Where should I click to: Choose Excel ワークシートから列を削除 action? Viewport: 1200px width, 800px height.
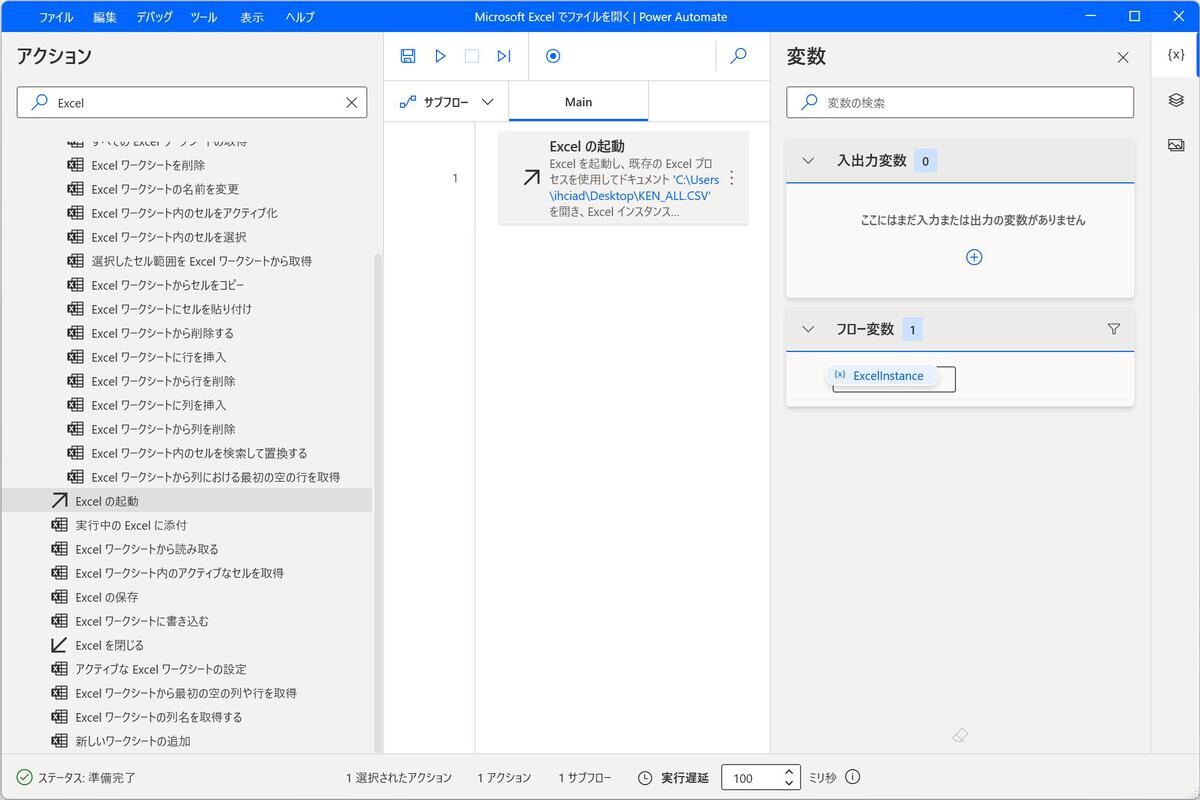[163, 429]
